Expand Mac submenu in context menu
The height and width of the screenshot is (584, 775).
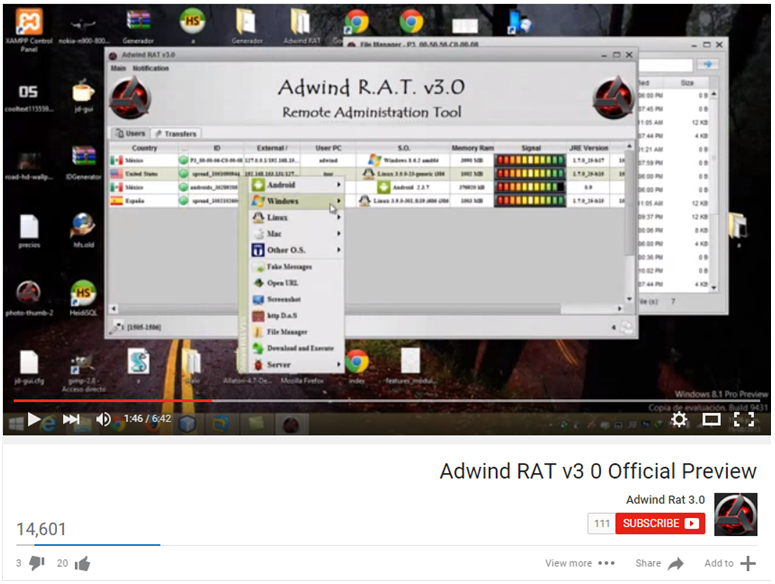pyautogui.click(x=296, y=234)
